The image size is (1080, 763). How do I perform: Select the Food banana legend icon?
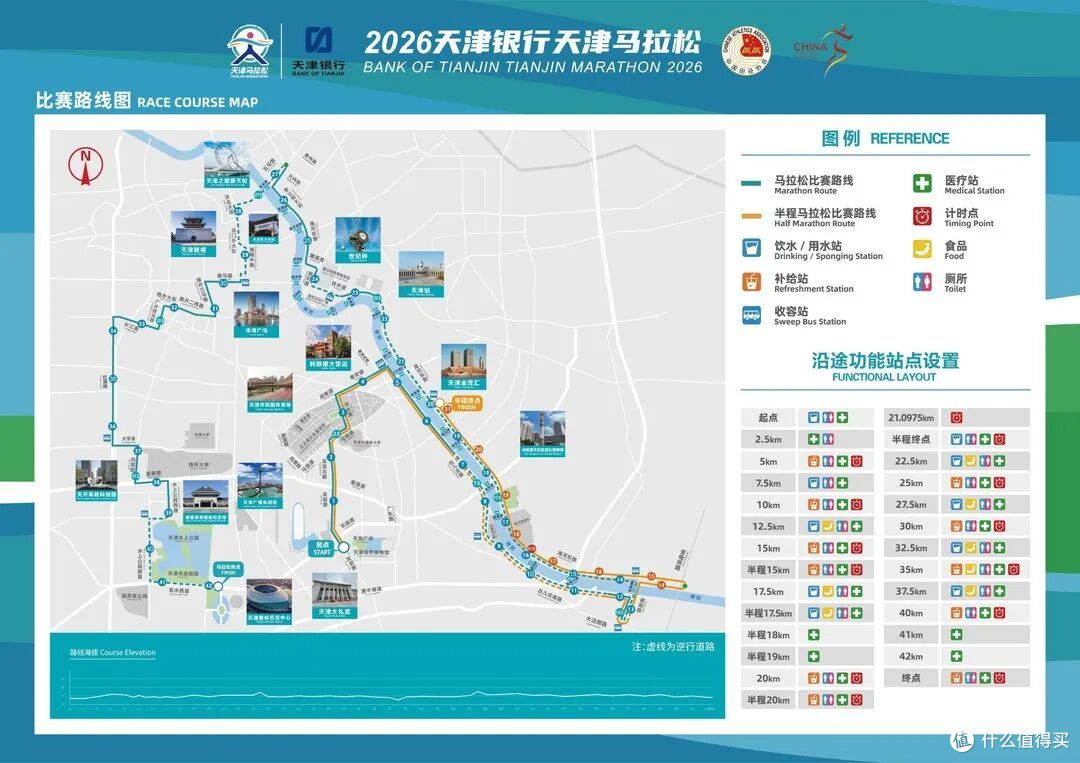(922, 249)
